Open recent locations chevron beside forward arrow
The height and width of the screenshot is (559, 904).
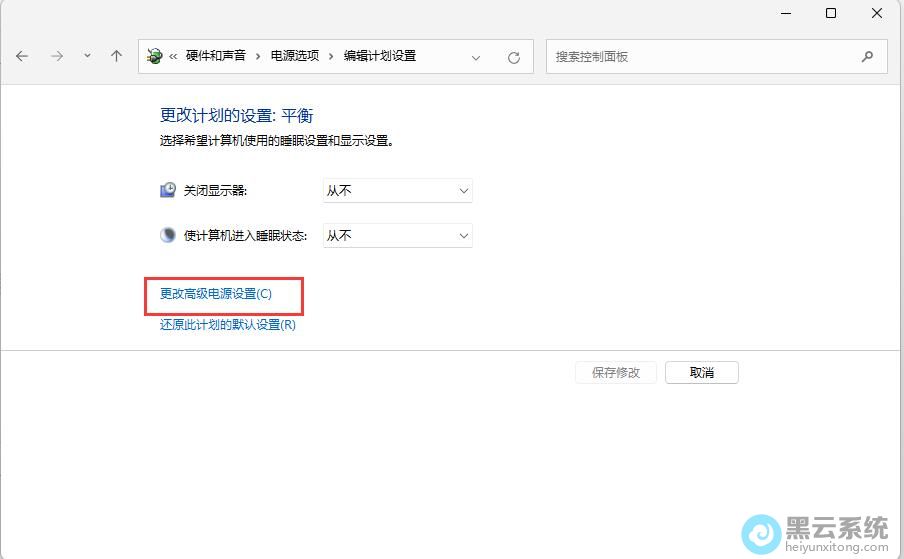point(87,57)
